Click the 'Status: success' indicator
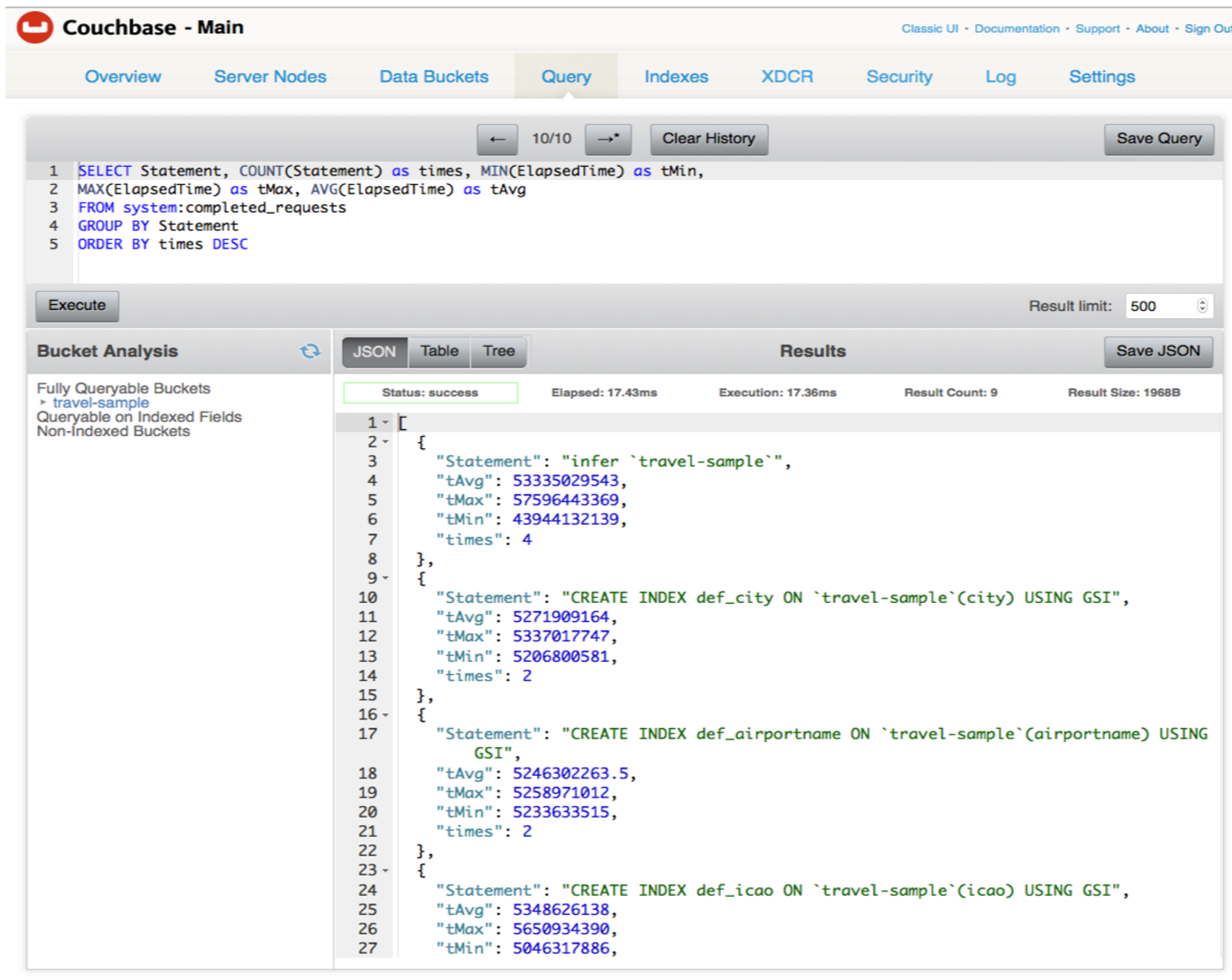The width and height of the screenshot is (1232, 980). [431, 393]
